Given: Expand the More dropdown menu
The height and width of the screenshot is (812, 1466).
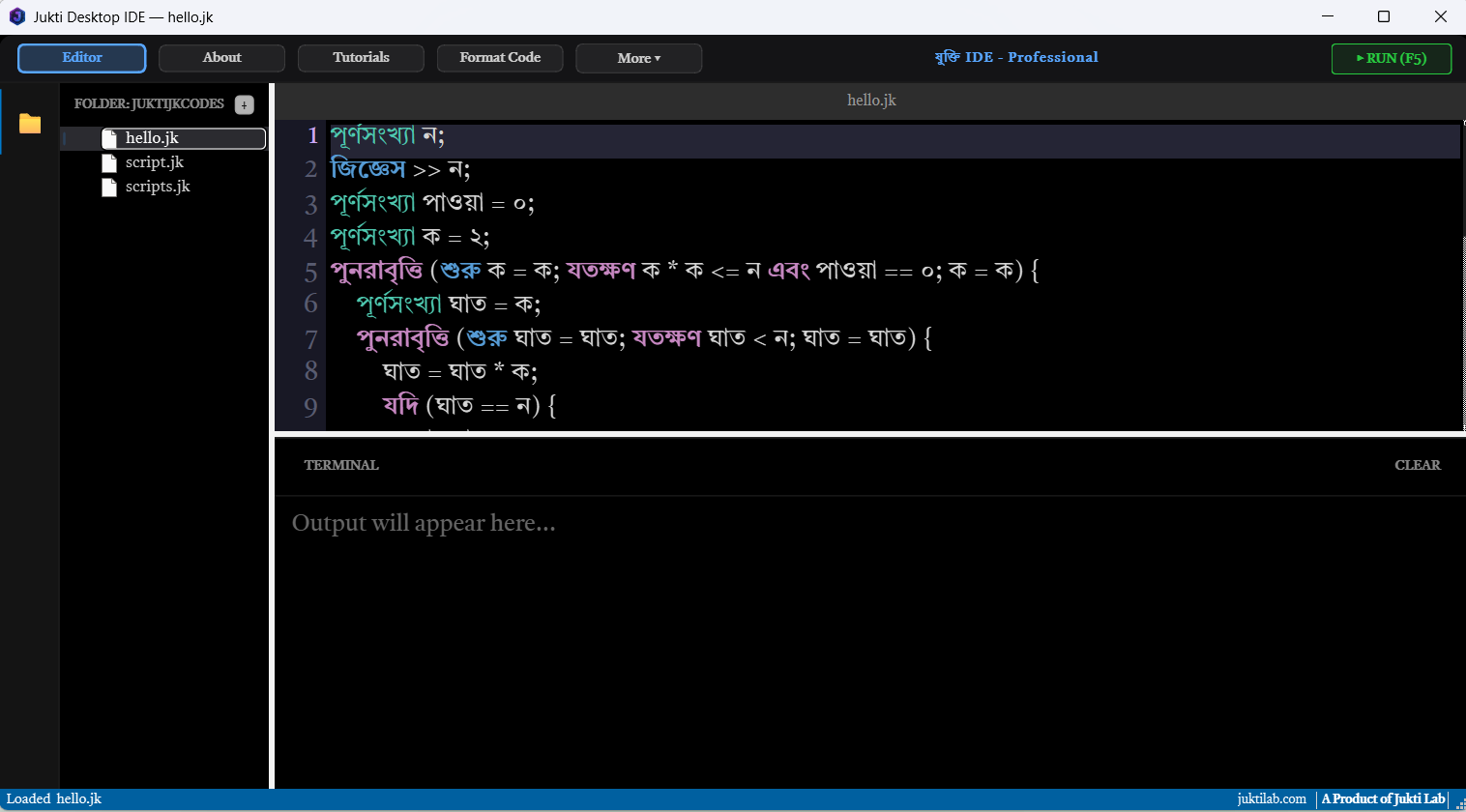Looking at the screenshot, I should (x=639, y=58).
